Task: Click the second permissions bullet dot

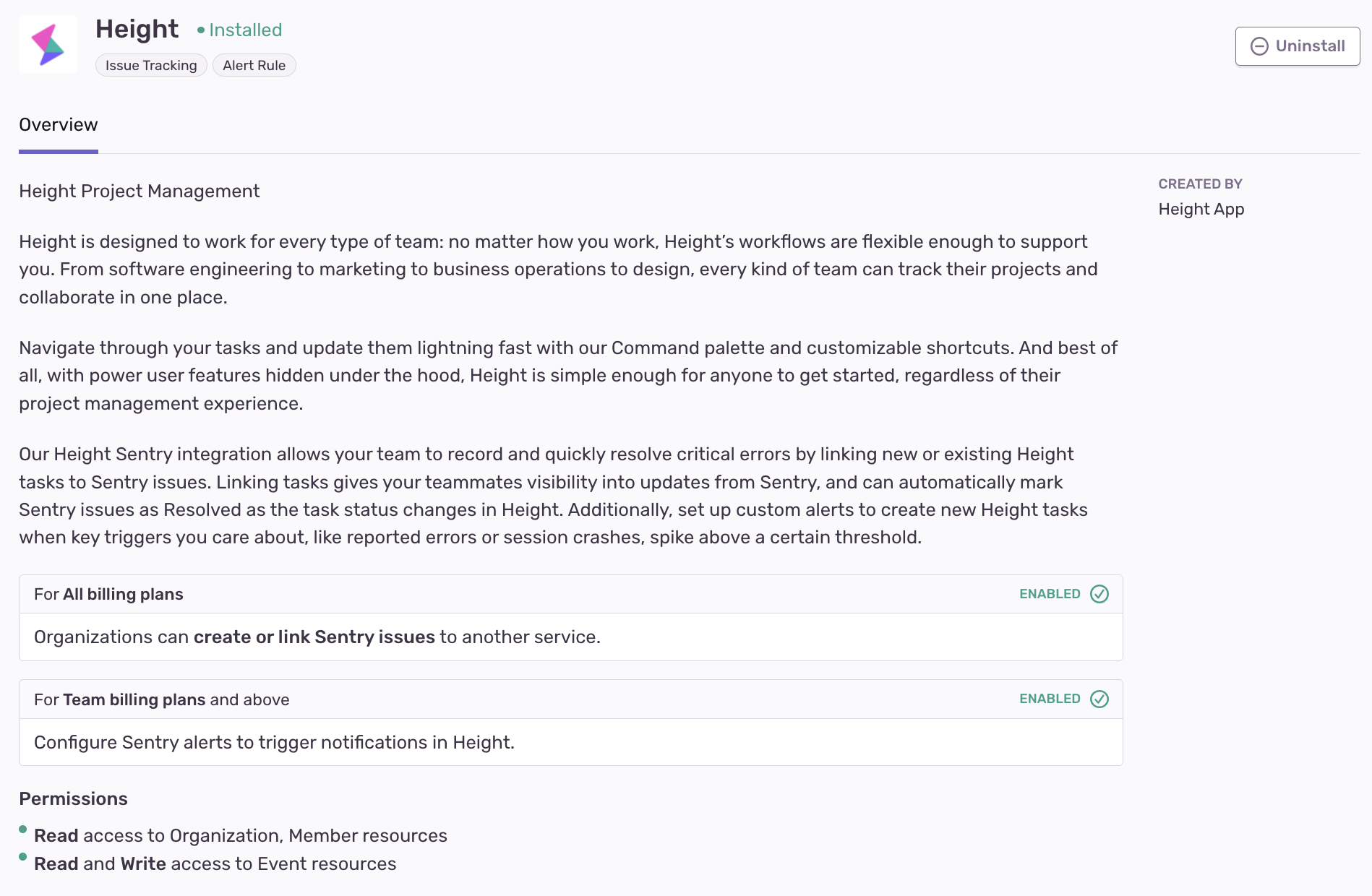Action: (x=23, y=857)
